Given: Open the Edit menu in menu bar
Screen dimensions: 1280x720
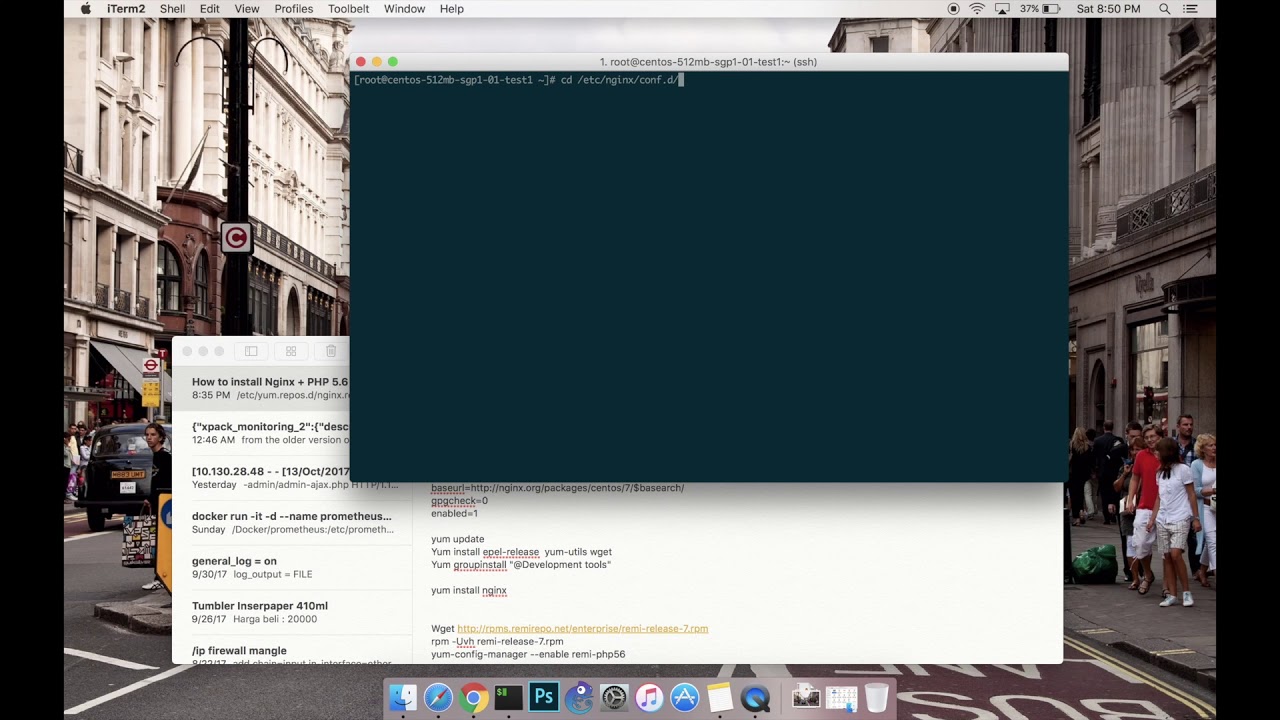Looking at the screenshot, I should (209, 9).
